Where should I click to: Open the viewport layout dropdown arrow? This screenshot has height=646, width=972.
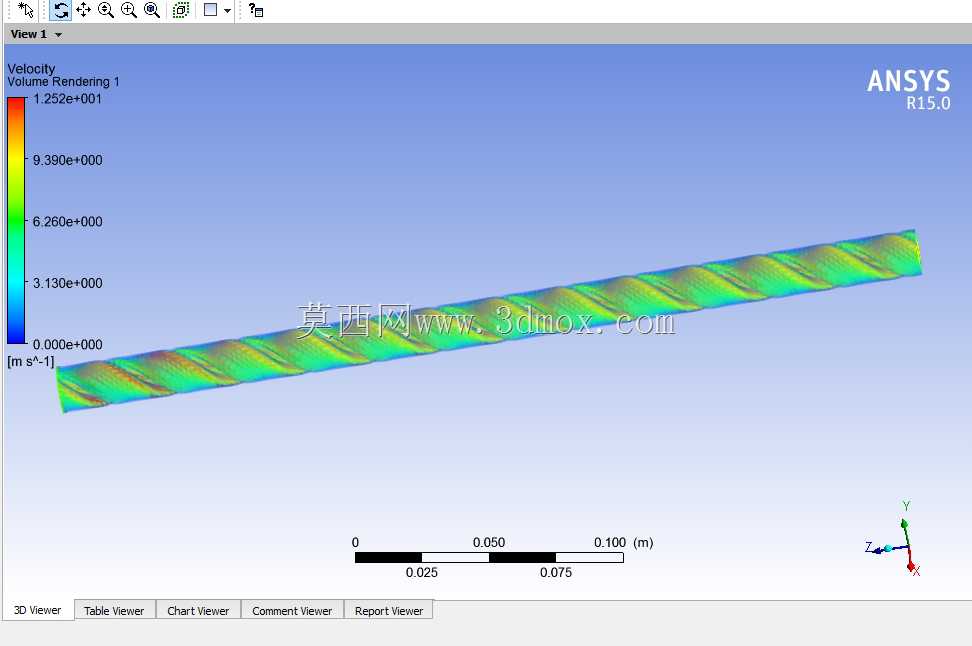[x=228, y=11]
